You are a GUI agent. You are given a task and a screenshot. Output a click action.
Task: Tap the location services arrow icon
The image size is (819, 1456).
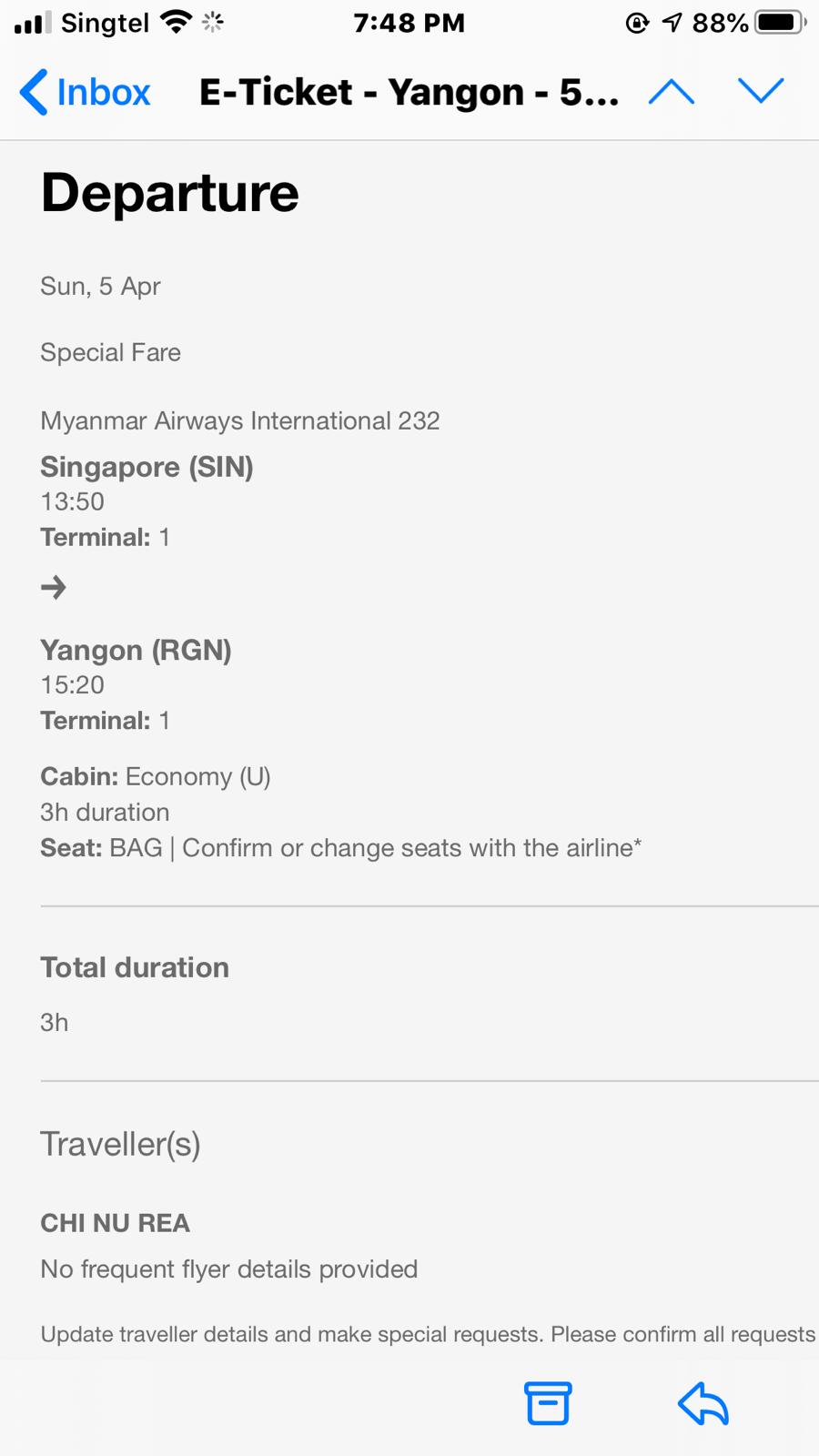672,22
